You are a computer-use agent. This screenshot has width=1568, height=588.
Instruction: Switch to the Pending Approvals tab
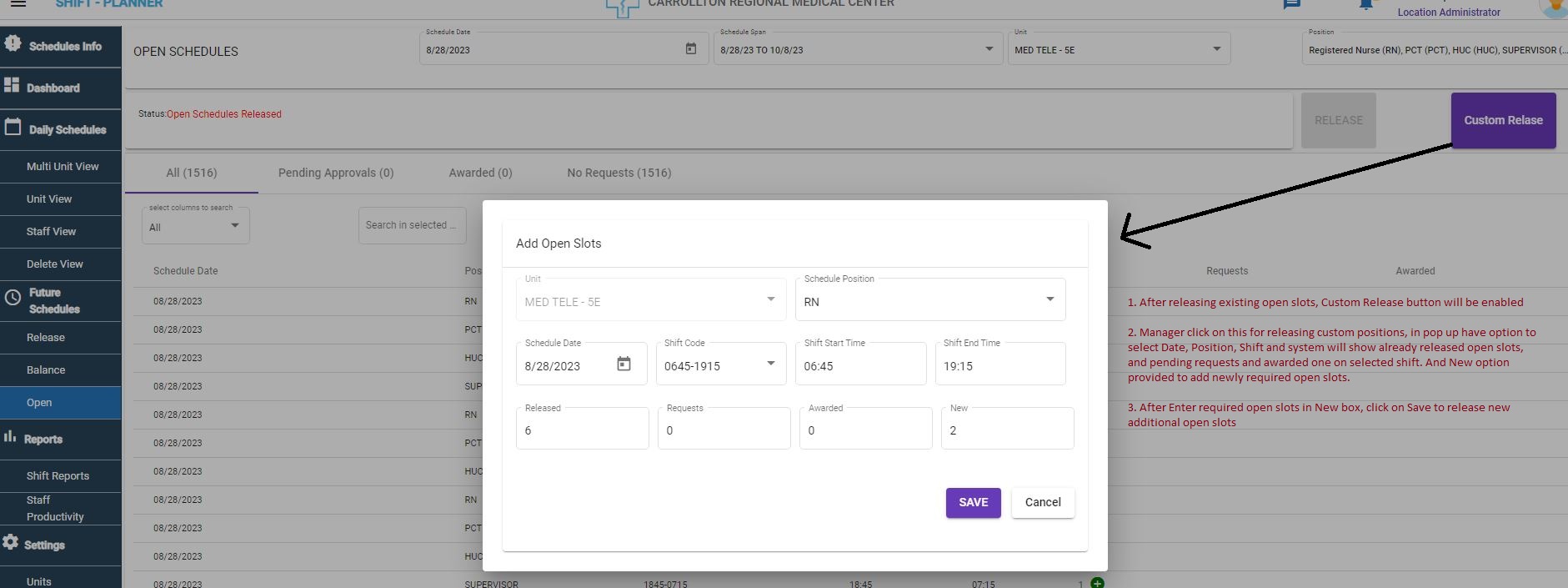336,173
